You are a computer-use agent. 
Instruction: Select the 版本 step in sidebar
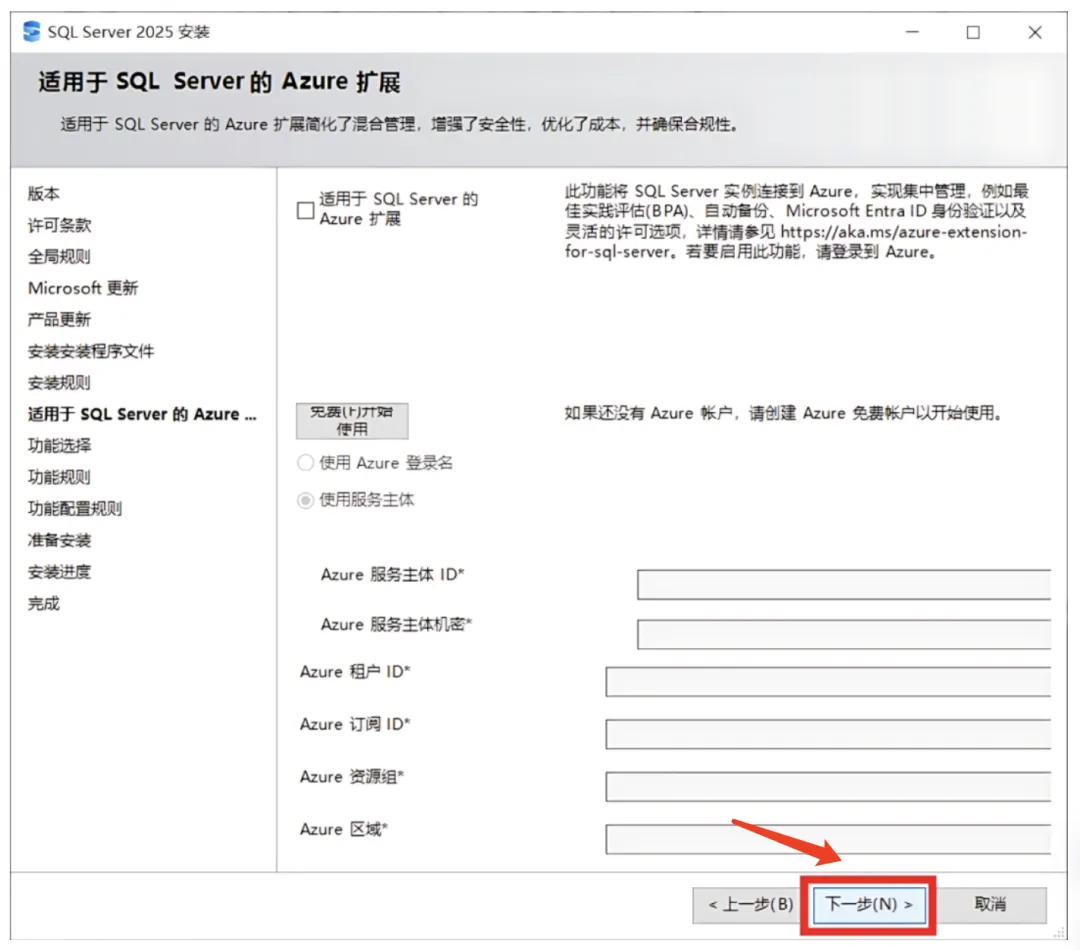click(43, 194)
